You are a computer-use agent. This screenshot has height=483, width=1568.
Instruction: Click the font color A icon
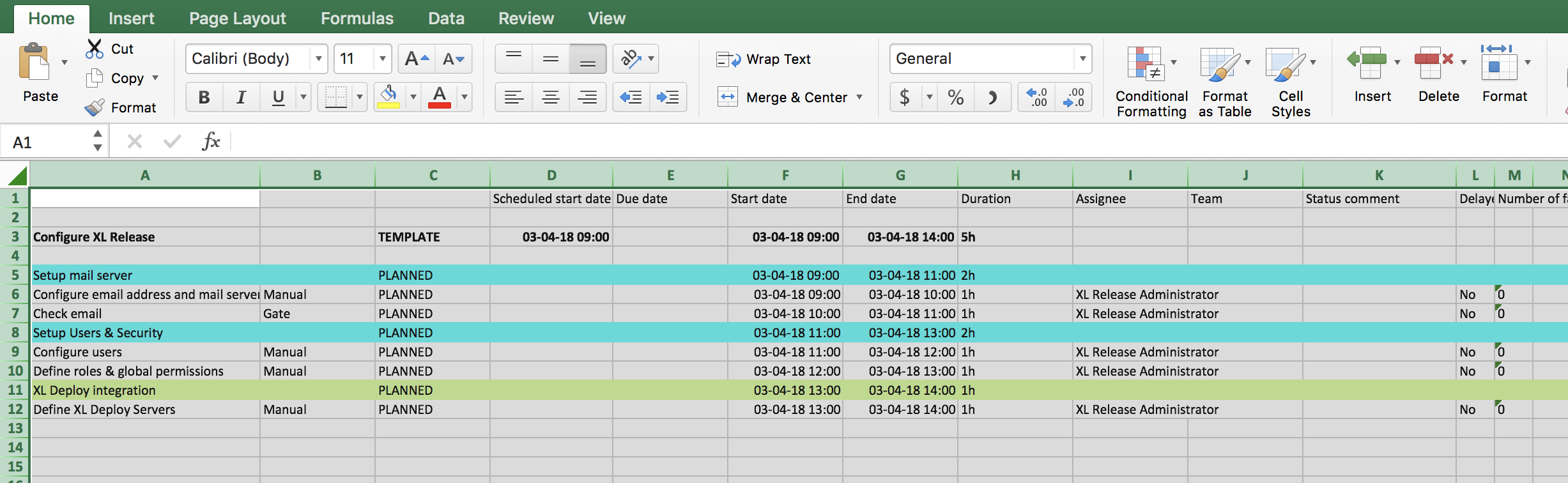click(x=440, y=97)
